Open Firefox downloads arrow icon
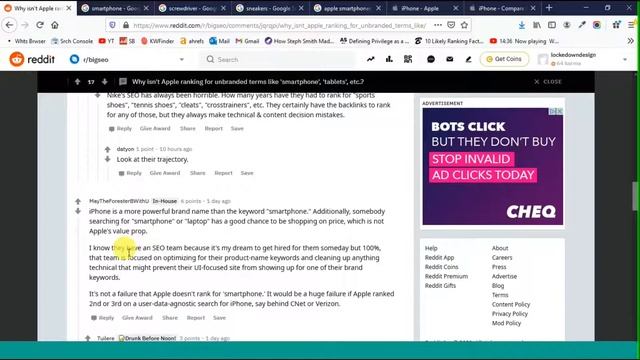This screenshot has height=360, width=640. click(522, 25)
